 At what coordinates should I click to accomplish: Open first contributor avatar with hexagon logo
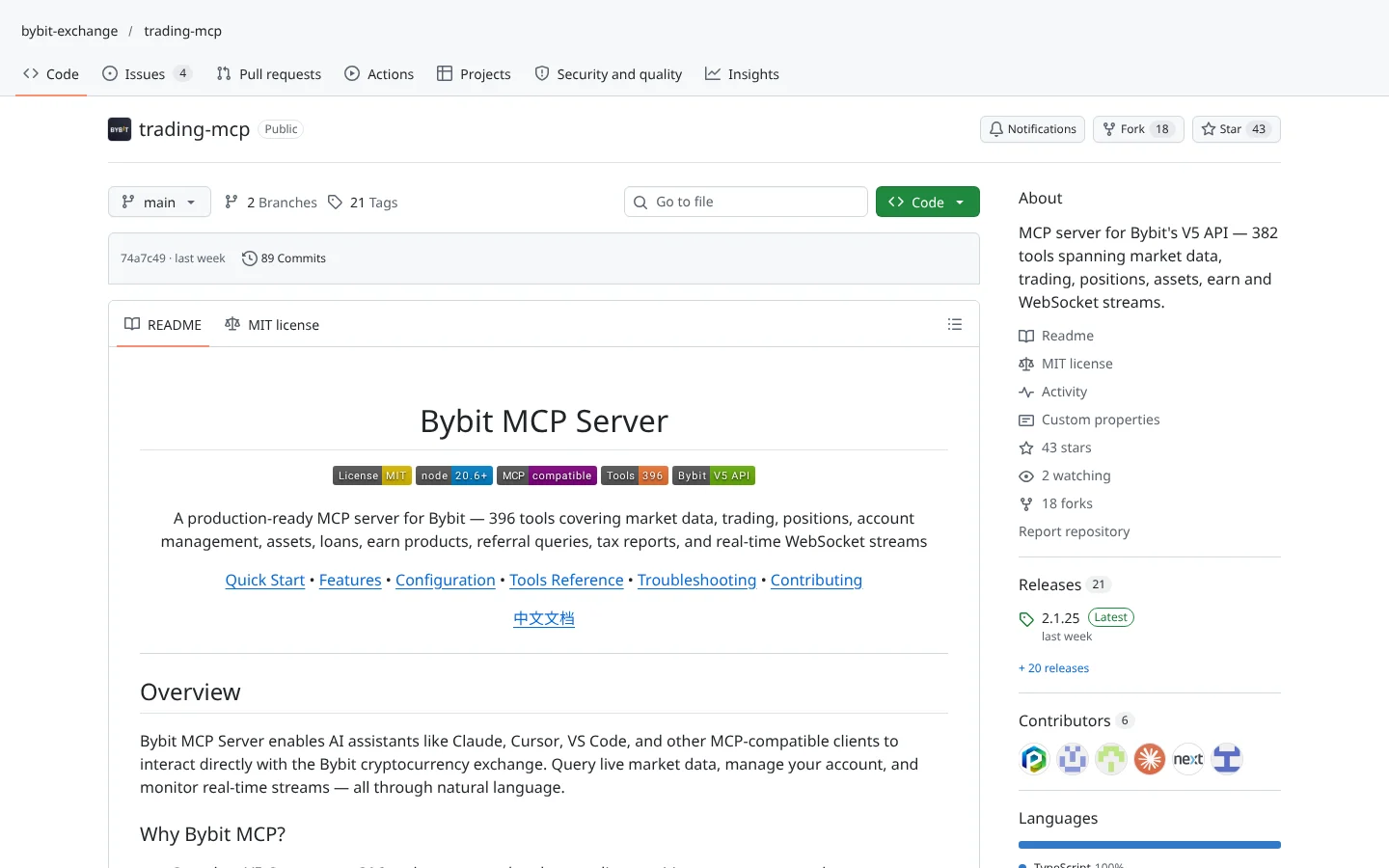(1034, 759)
